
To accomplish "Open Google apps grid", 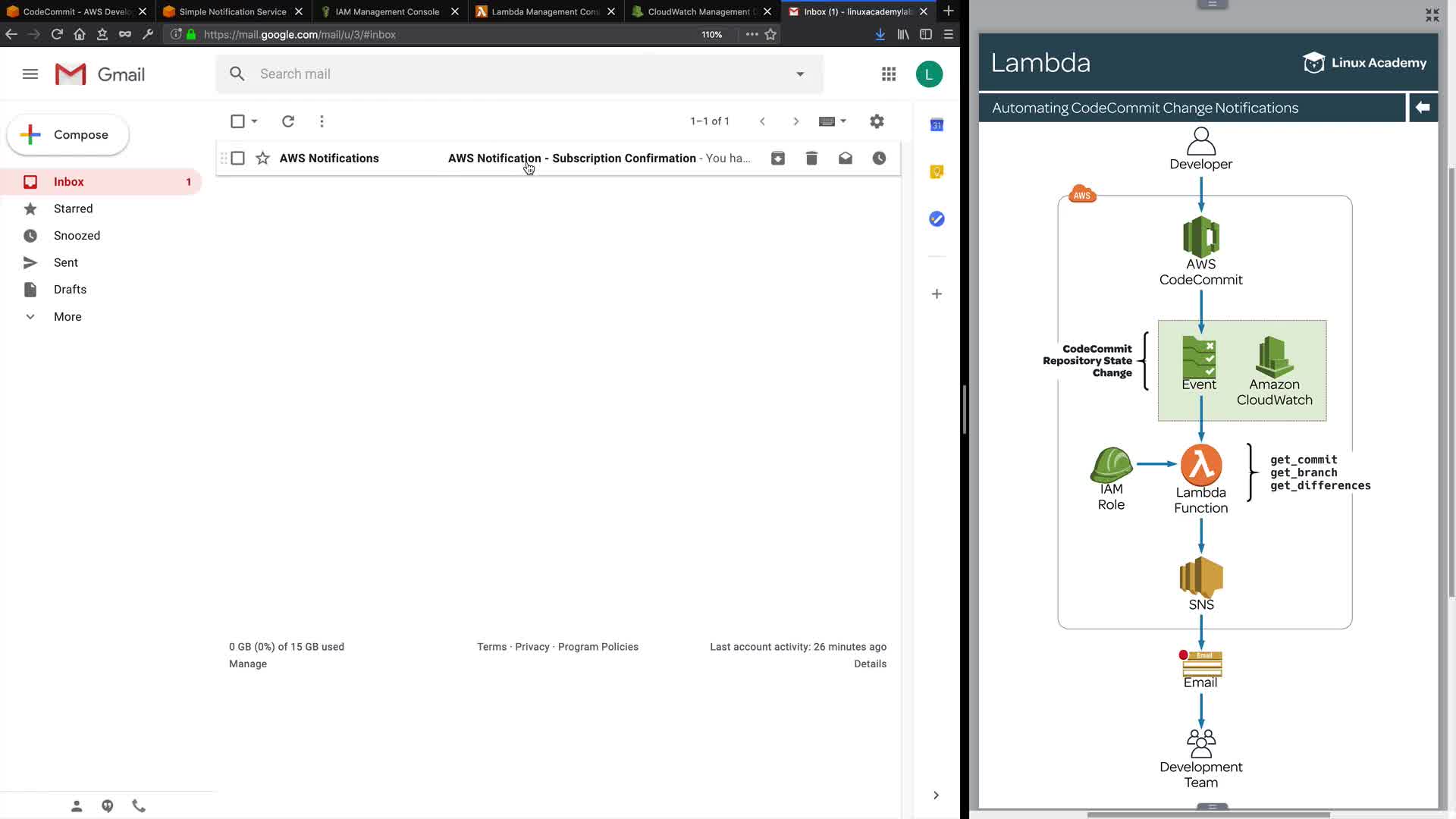I will tap(889, 74).
